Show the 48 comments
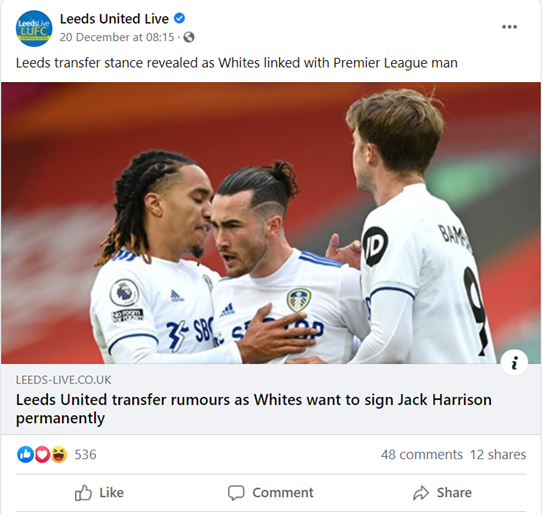This screenshot has height=514, width=542. 422,455
